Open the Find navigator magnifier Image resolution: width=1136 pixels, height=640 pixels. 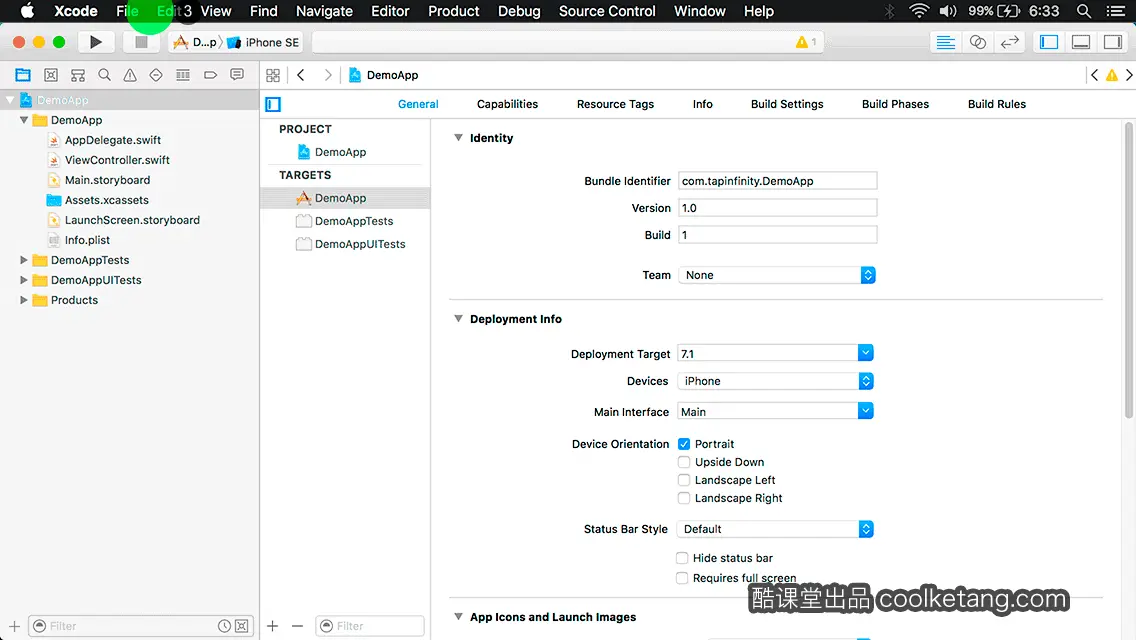tap(104, 75)
